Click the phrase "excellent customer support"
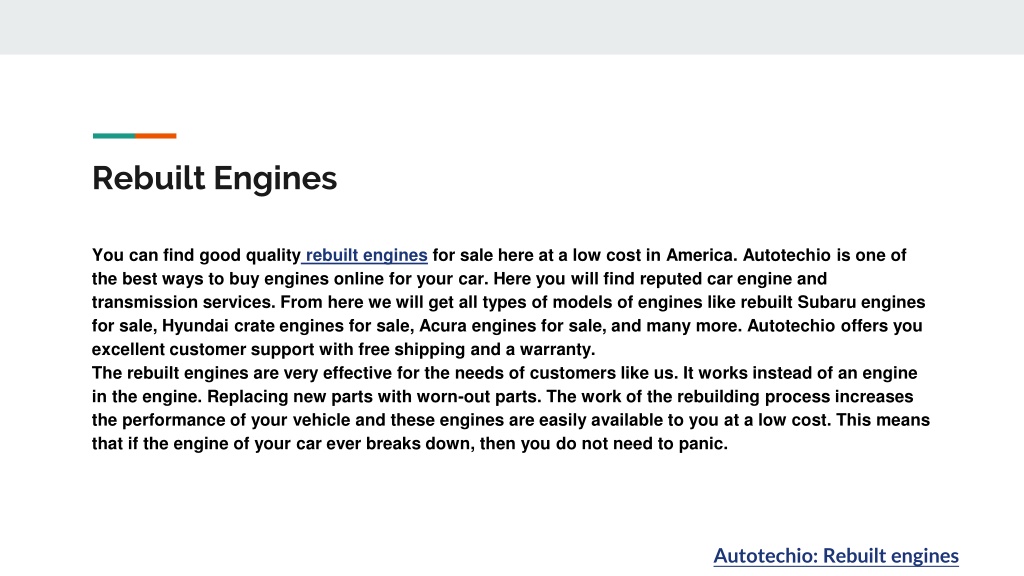The width and height of the screenshot is (1024, 576). click(x=203, y=349)
